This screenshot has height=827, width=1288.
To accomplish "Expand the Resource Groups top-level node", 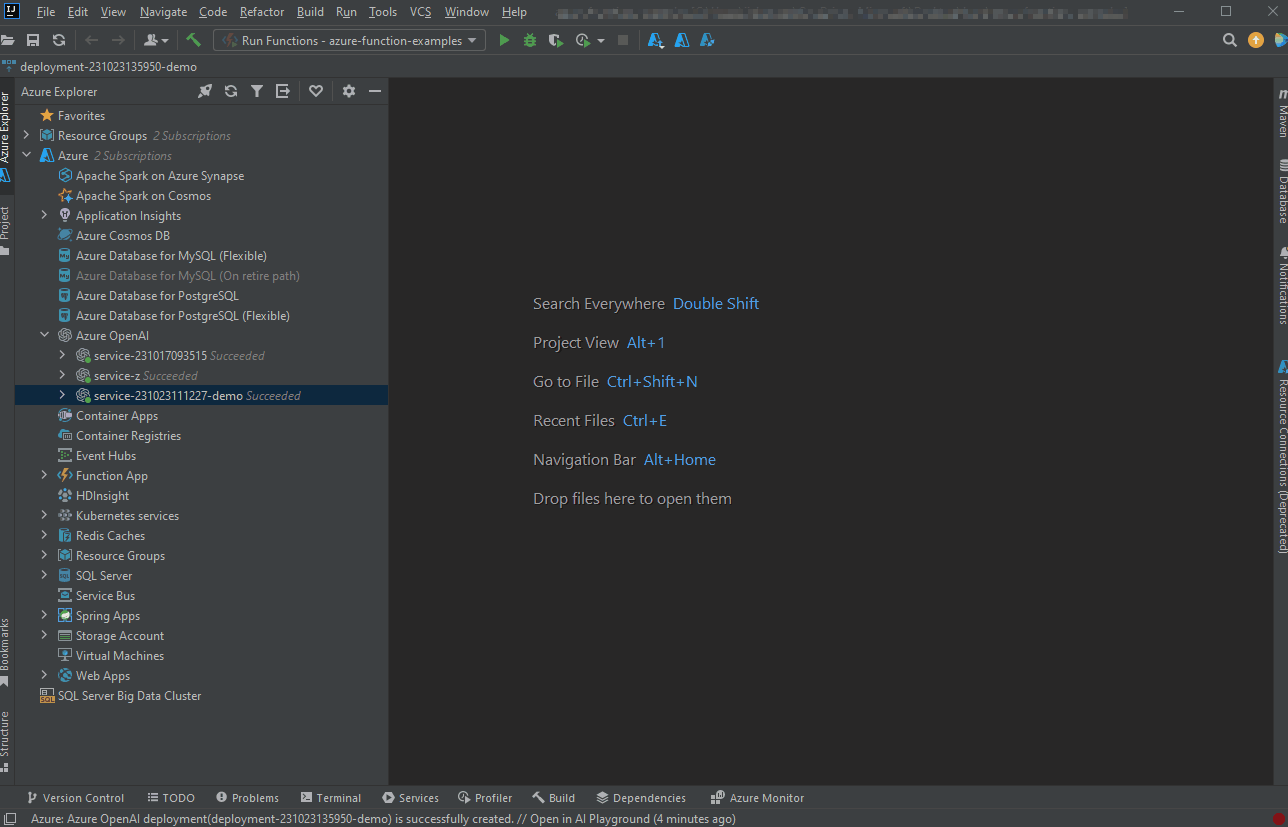I will (26, 135).
